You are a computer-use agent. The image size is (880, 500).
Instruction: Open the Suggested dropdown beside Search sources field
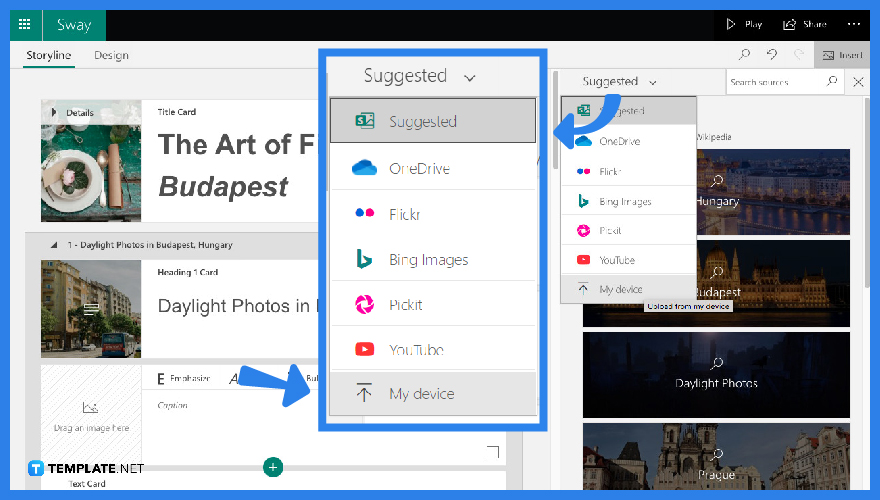(x=619, y=82)
